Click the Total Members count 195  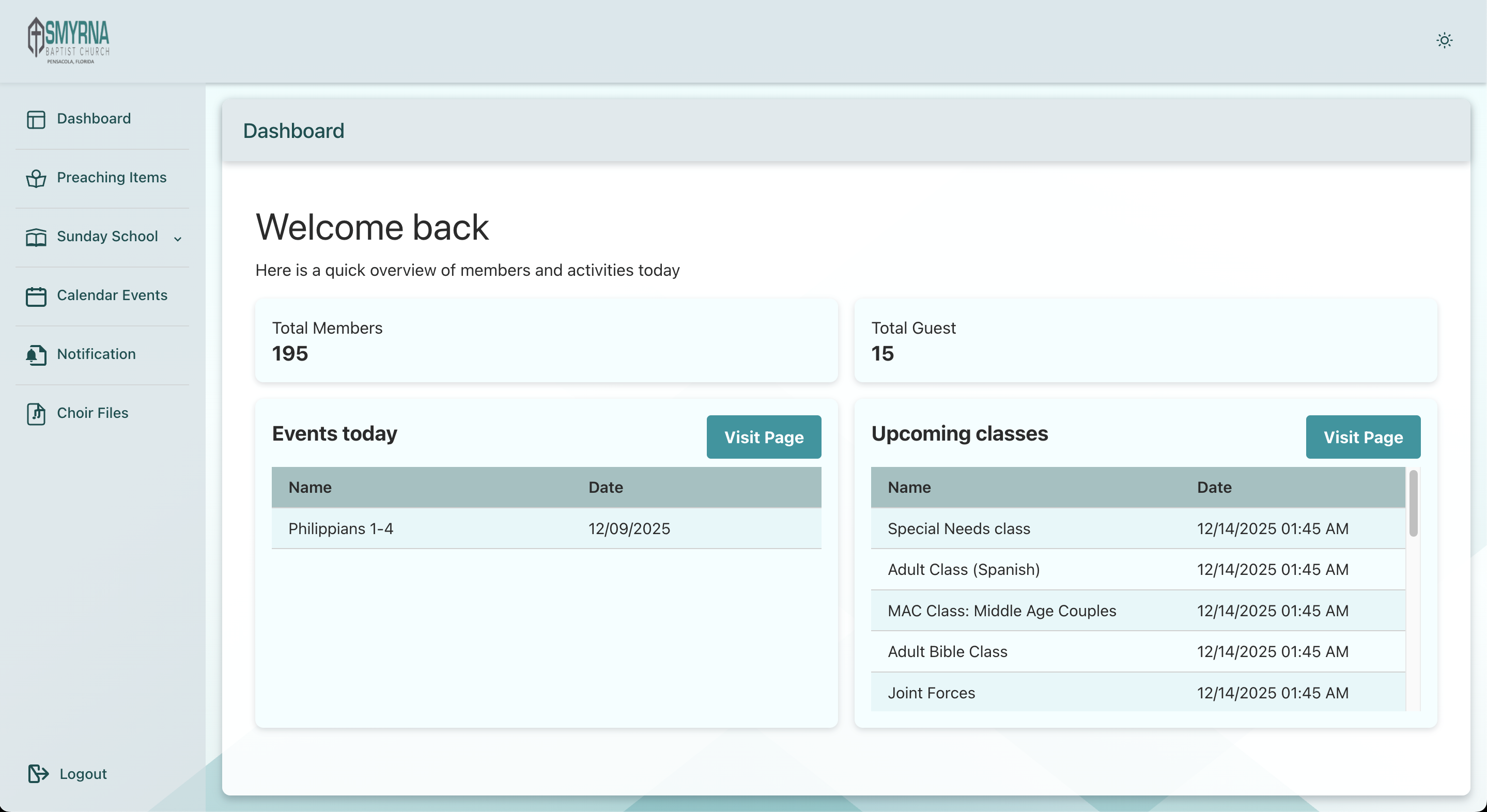point(290,353)
